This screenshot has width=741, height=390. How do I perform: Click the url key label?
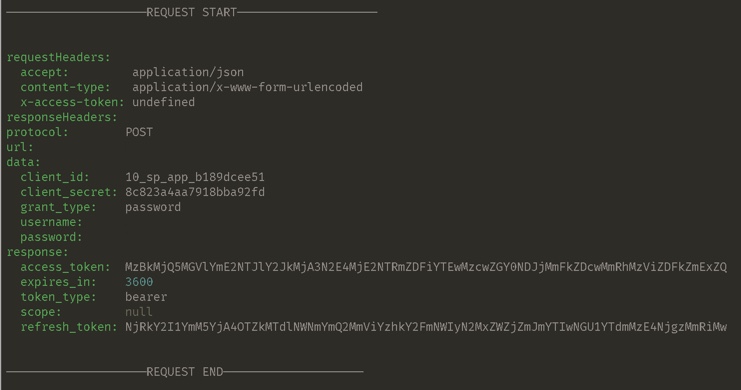point(20,147)
